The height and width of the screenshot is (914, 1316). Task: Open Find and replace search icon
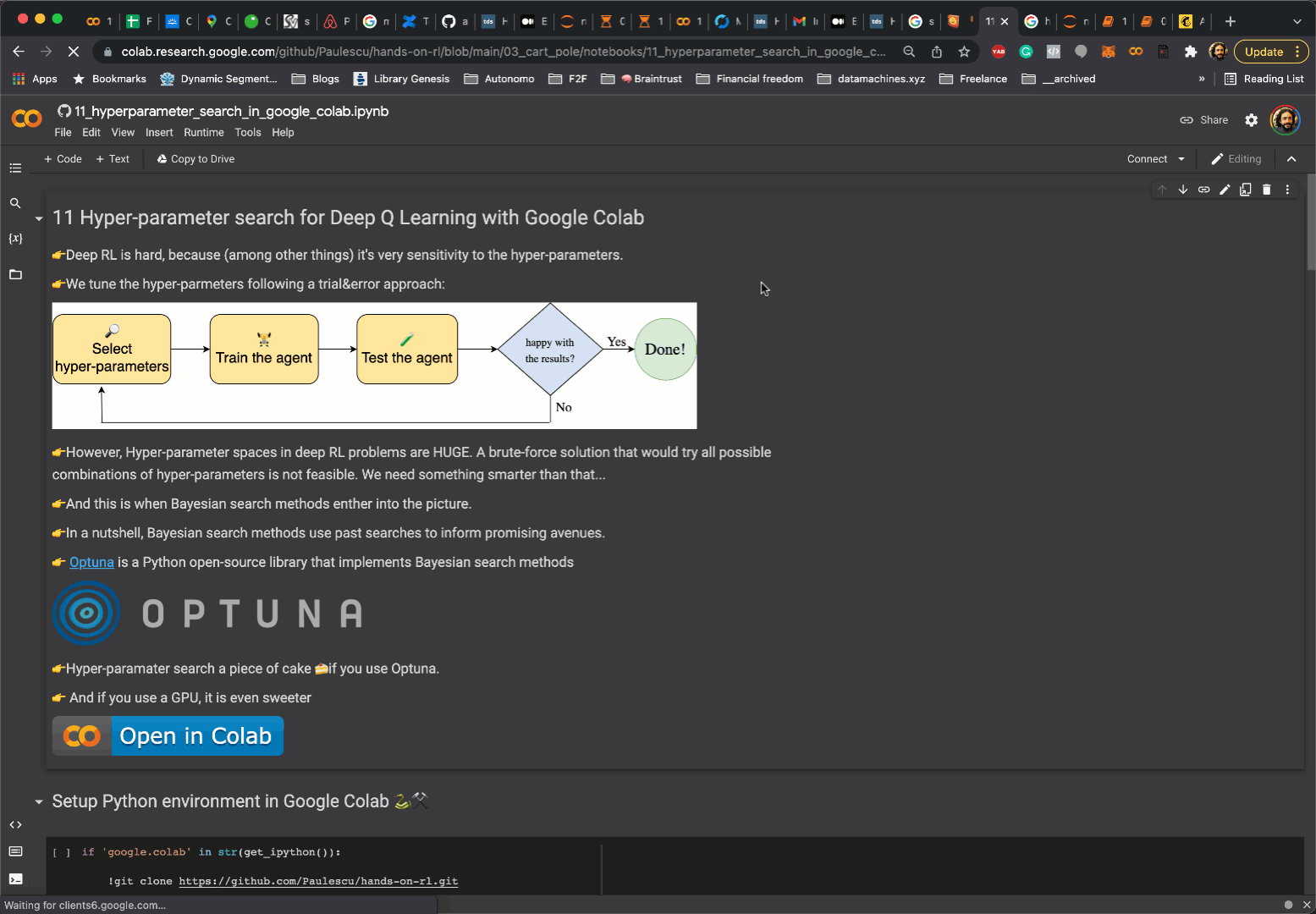click(x=15, y=203)
